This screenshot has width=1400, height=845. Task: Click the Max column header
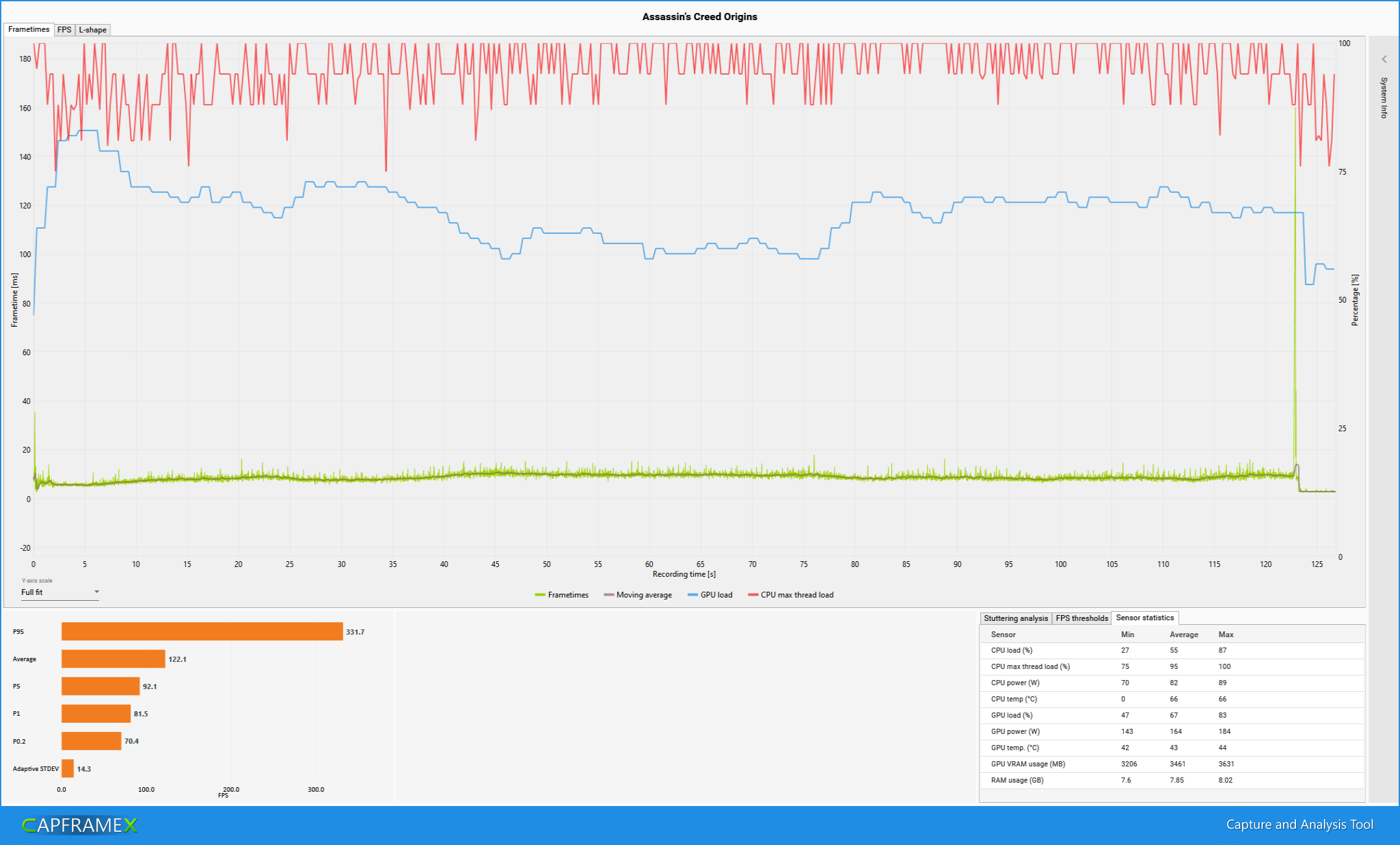tap(1226, 635)
